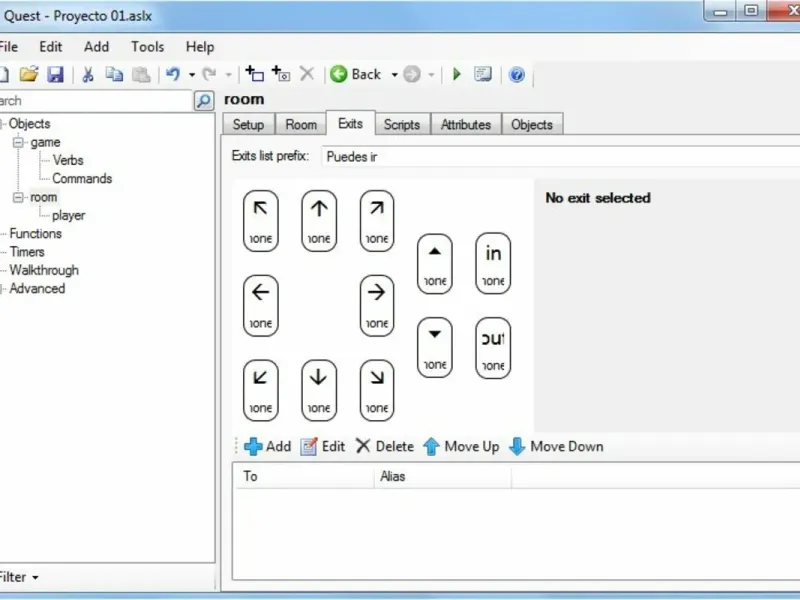Image resolution: width=800 pixels, height=600 pixels.
Task: Open the undo history dropdown arrow
Action: (x=192, y=75)
